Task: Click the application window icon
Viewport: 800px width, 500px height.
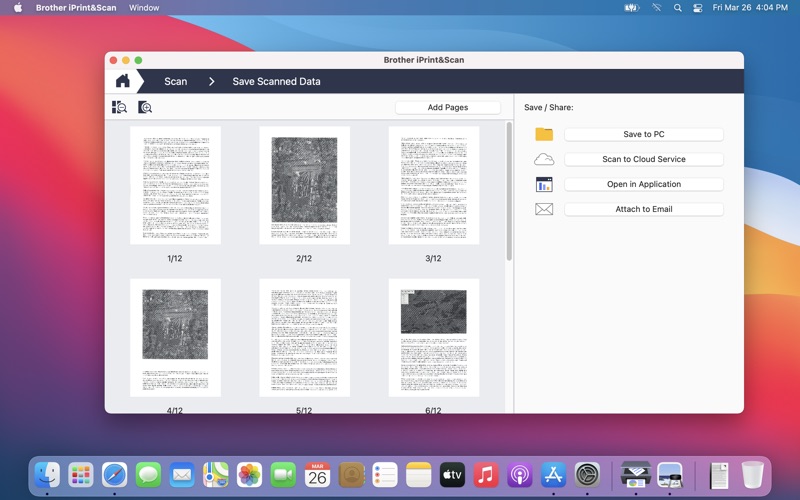Action: point(544,184)
